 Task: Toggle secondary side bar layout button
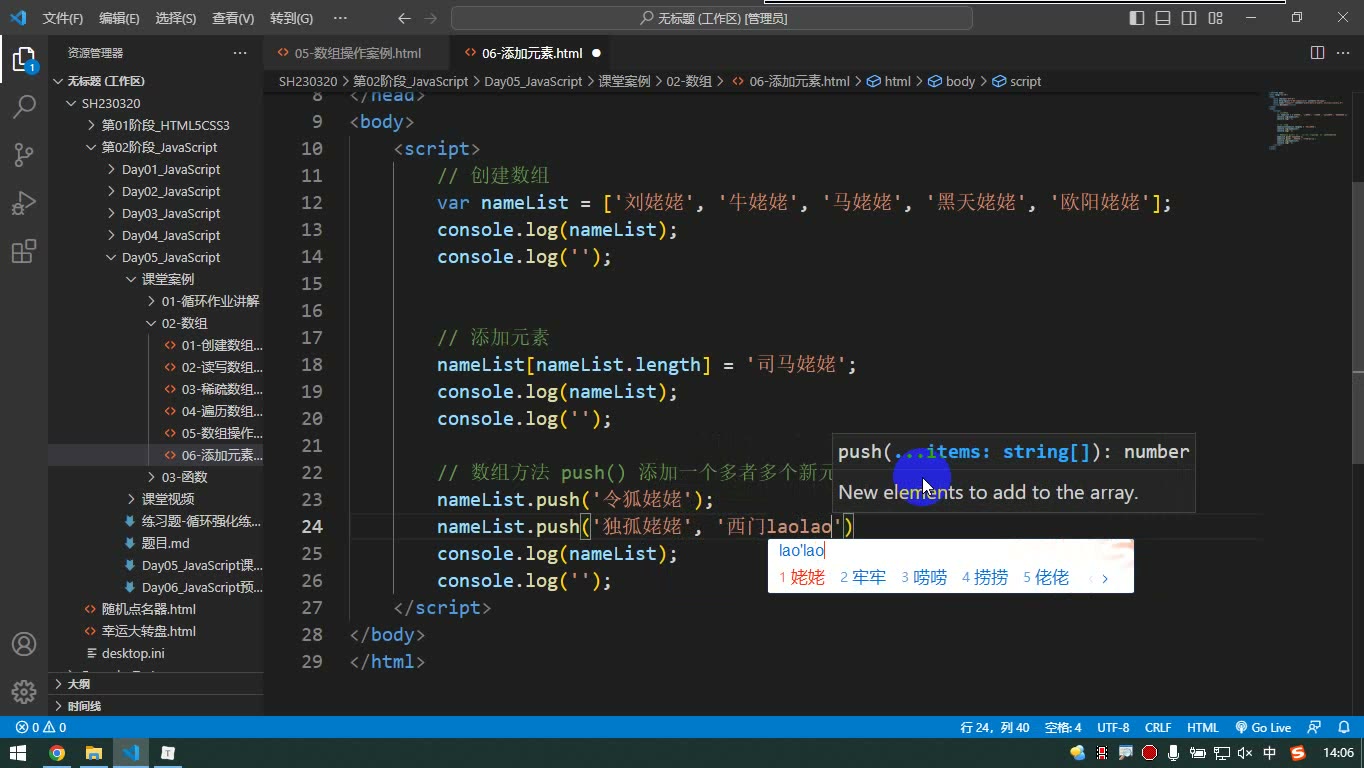tap(1189, 18)
